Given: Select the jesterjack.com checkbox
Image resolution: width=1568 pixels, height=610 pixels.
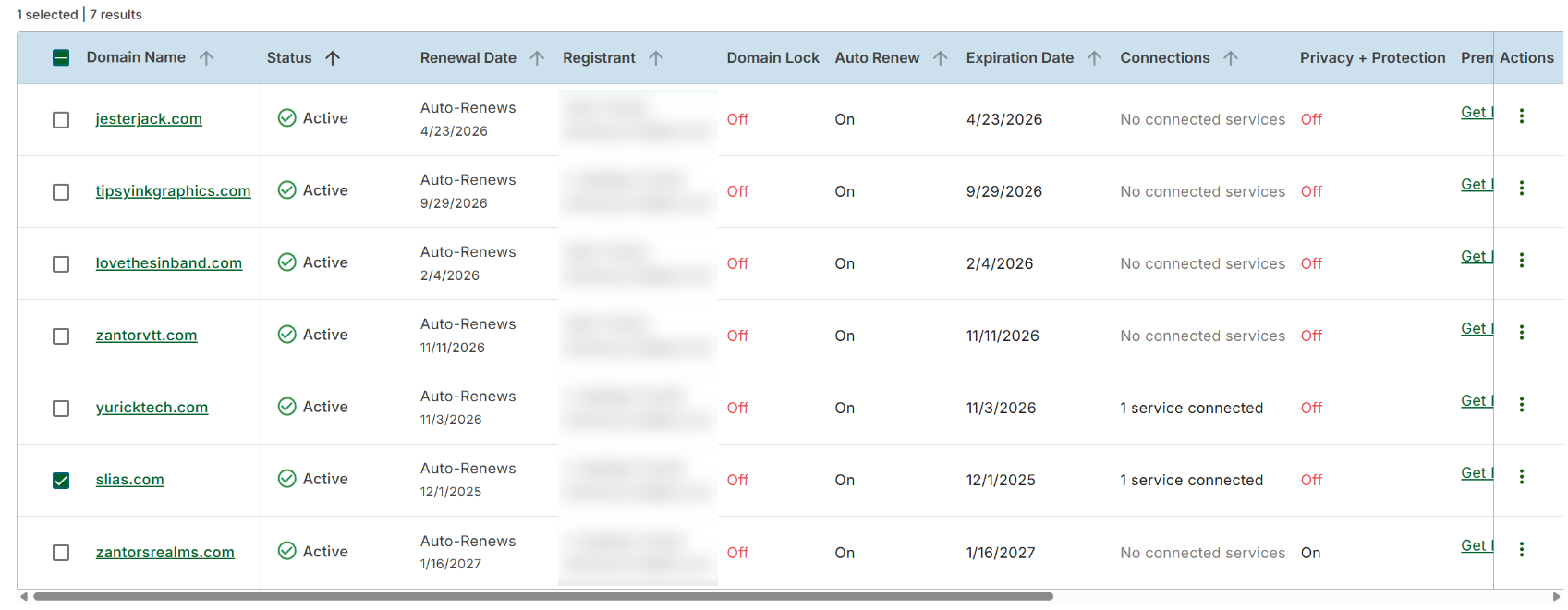Looking at the screenshot, I should coord(61,120).
